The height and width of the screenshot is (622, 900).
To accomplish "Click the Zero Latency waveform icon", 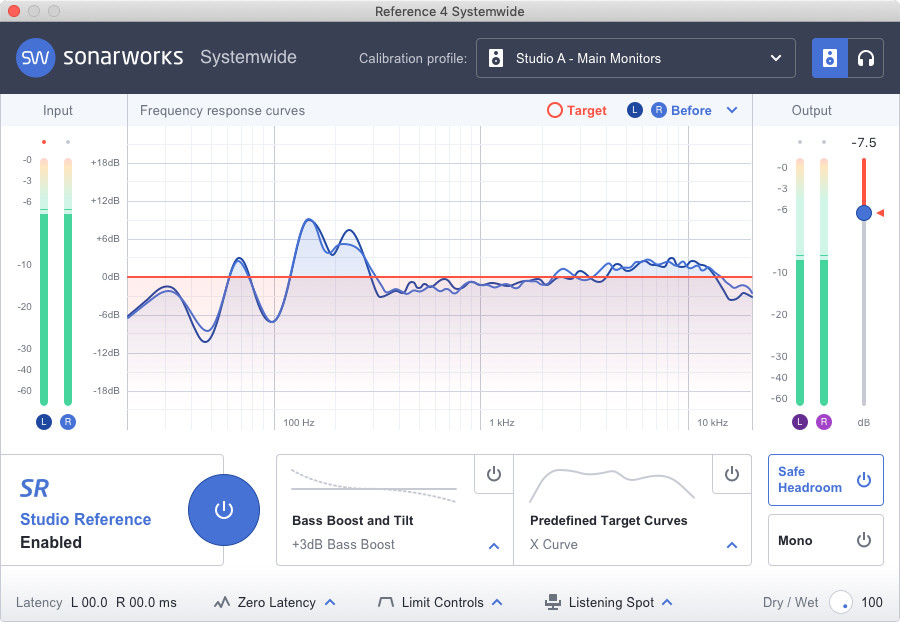I will point(222,602).
